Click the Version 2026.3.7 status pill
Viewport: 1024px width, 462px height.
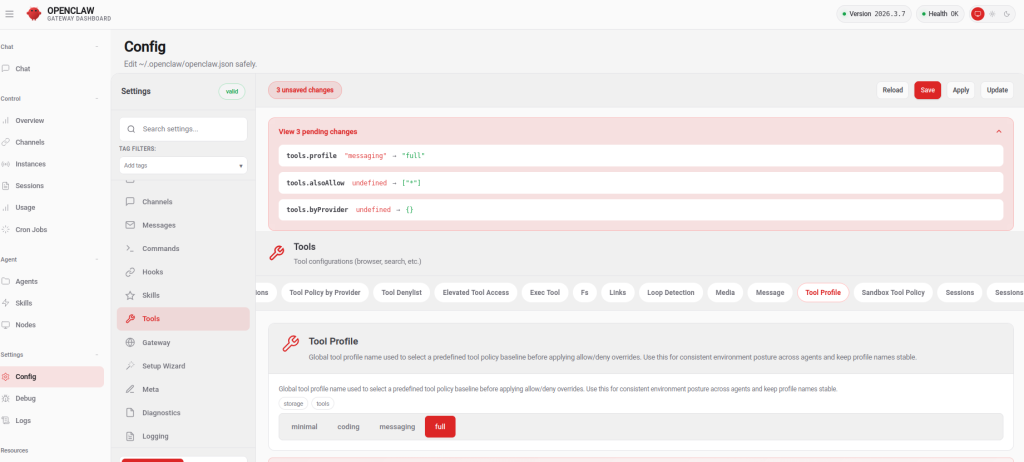tap(874, 14)
